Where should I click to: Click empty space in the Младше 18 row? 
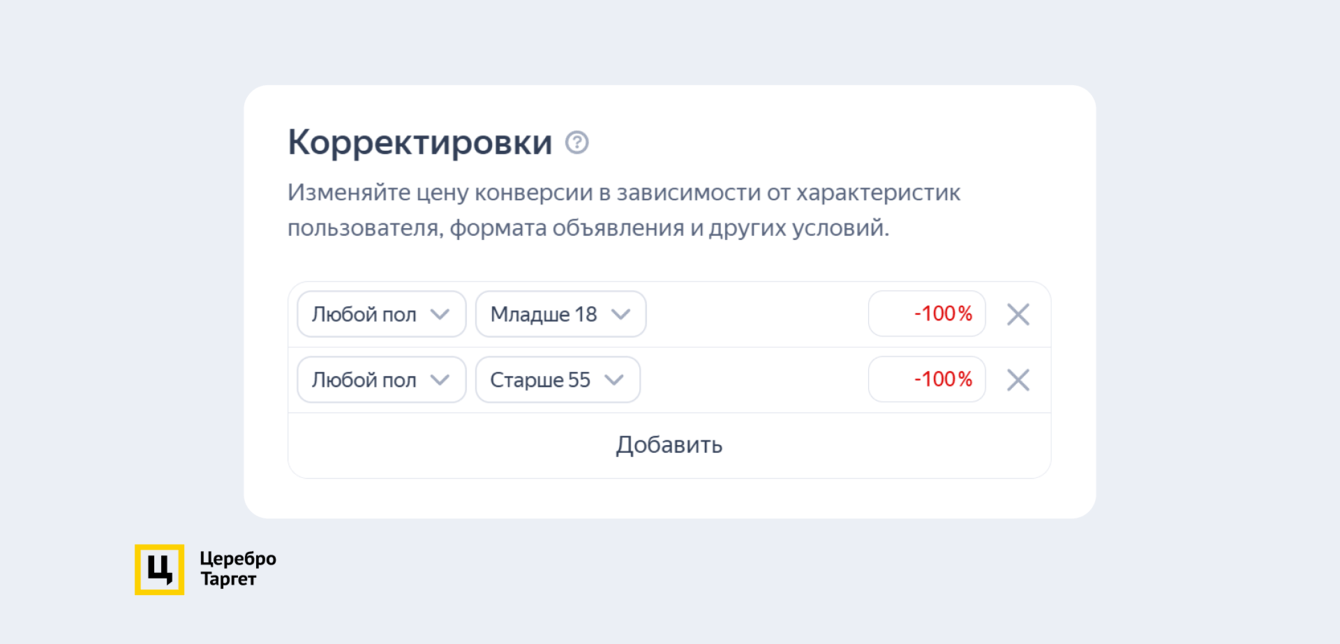(x=755, y=314)
